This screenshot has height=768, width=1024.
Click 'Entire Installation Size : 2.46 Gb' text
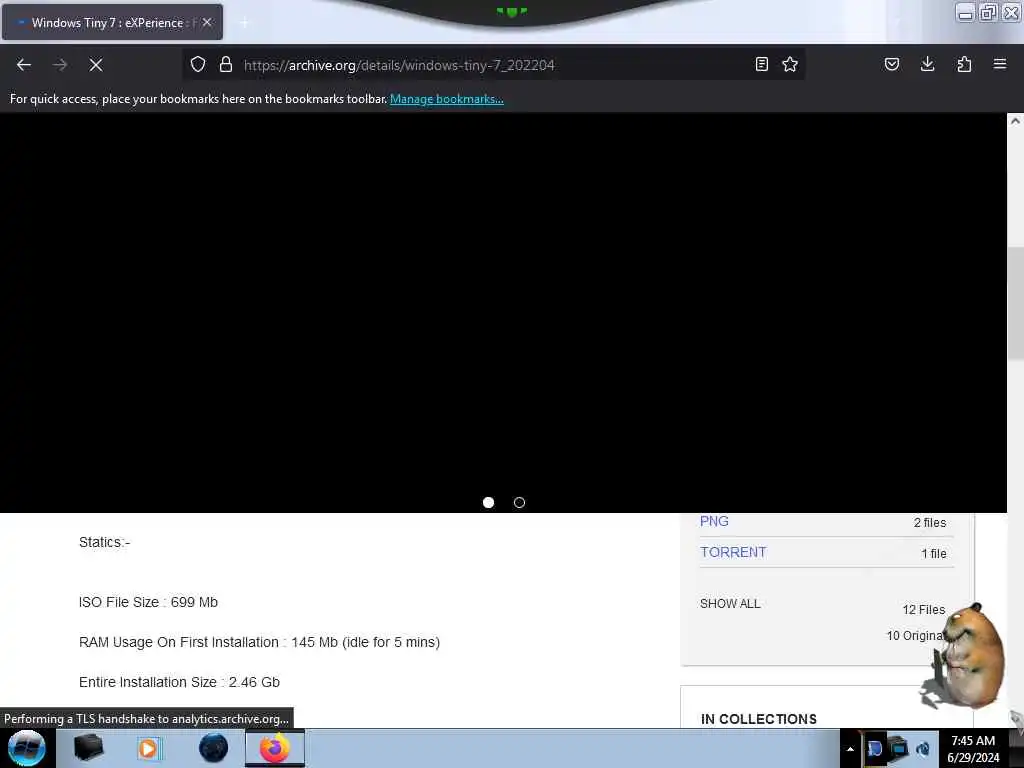click(179, 682)
